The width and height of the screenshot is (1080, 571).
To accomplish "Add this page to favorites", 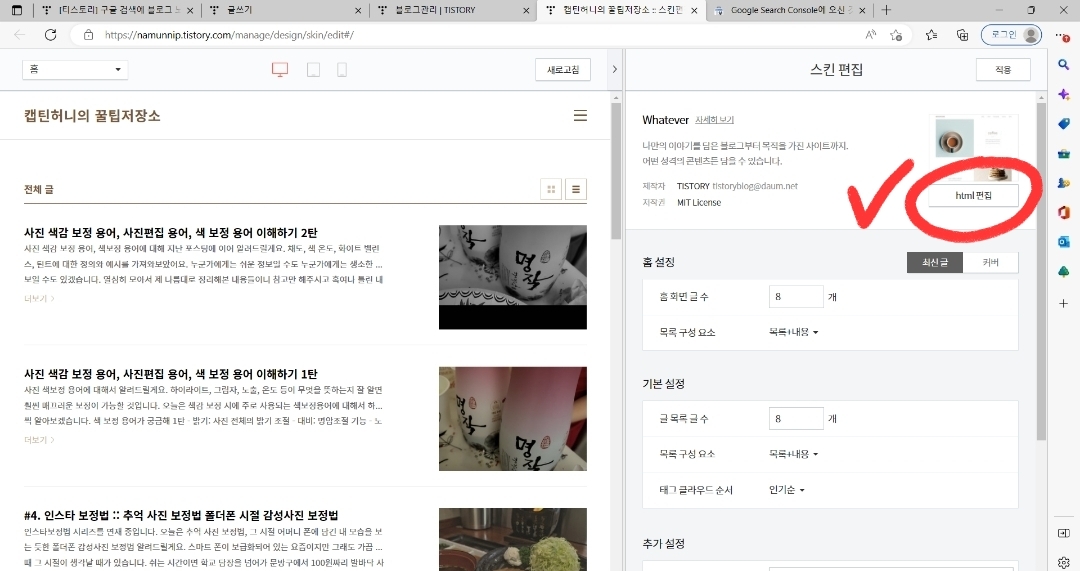I will [x=896, y=34].
